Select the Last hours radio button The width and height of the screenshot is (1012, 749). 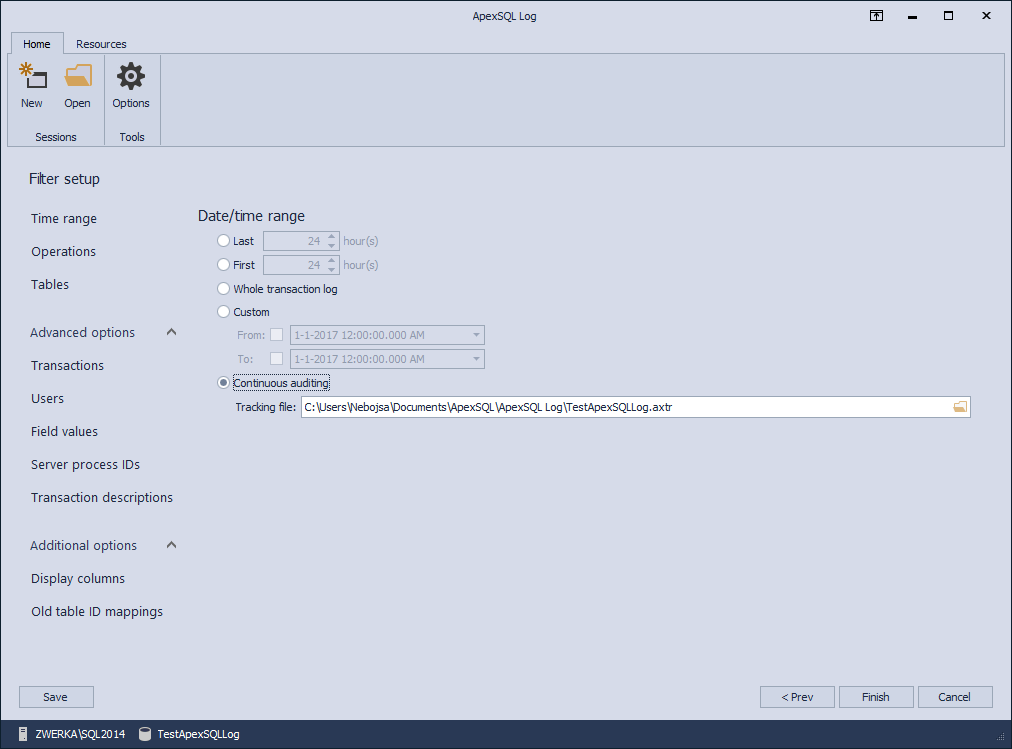click(x=223, y=241)
